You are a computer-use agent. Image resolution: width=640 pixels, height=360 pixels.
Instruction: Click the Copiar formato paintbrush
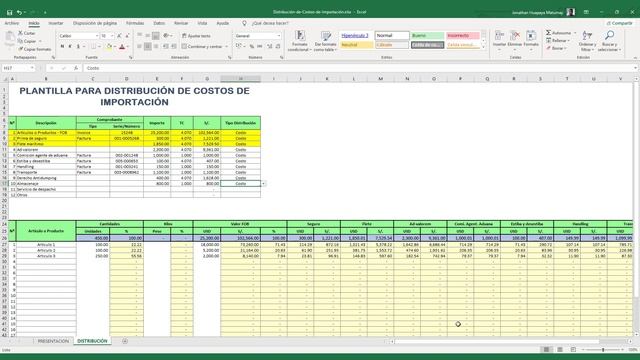pos(35,49)
